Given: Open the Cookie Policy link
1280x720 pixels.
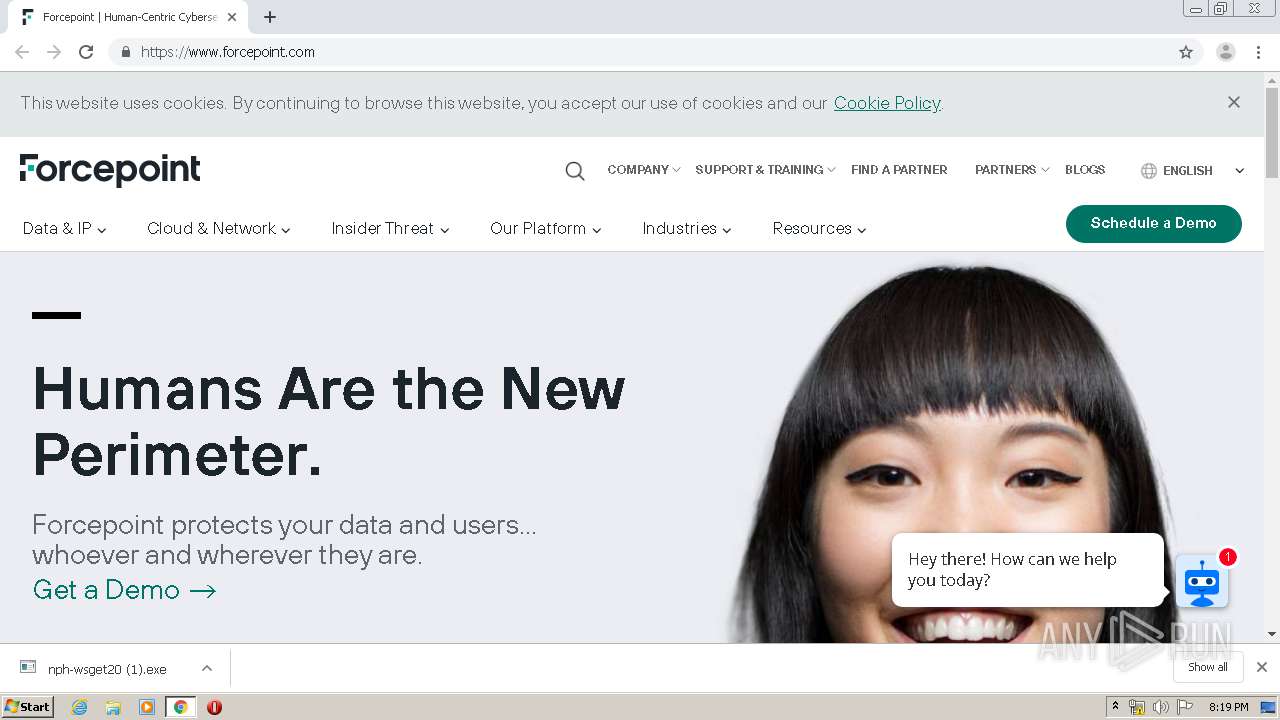Looking at the screenshot, I should pos(887,103).
